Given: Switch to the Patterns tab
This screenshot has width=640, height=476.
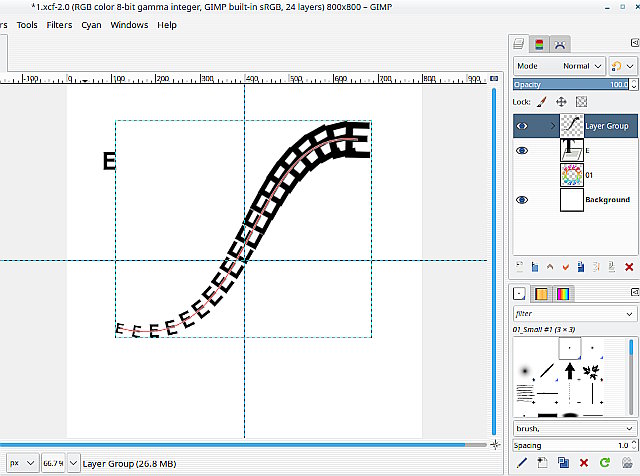Looking at the screenshot, I should 540,294.
